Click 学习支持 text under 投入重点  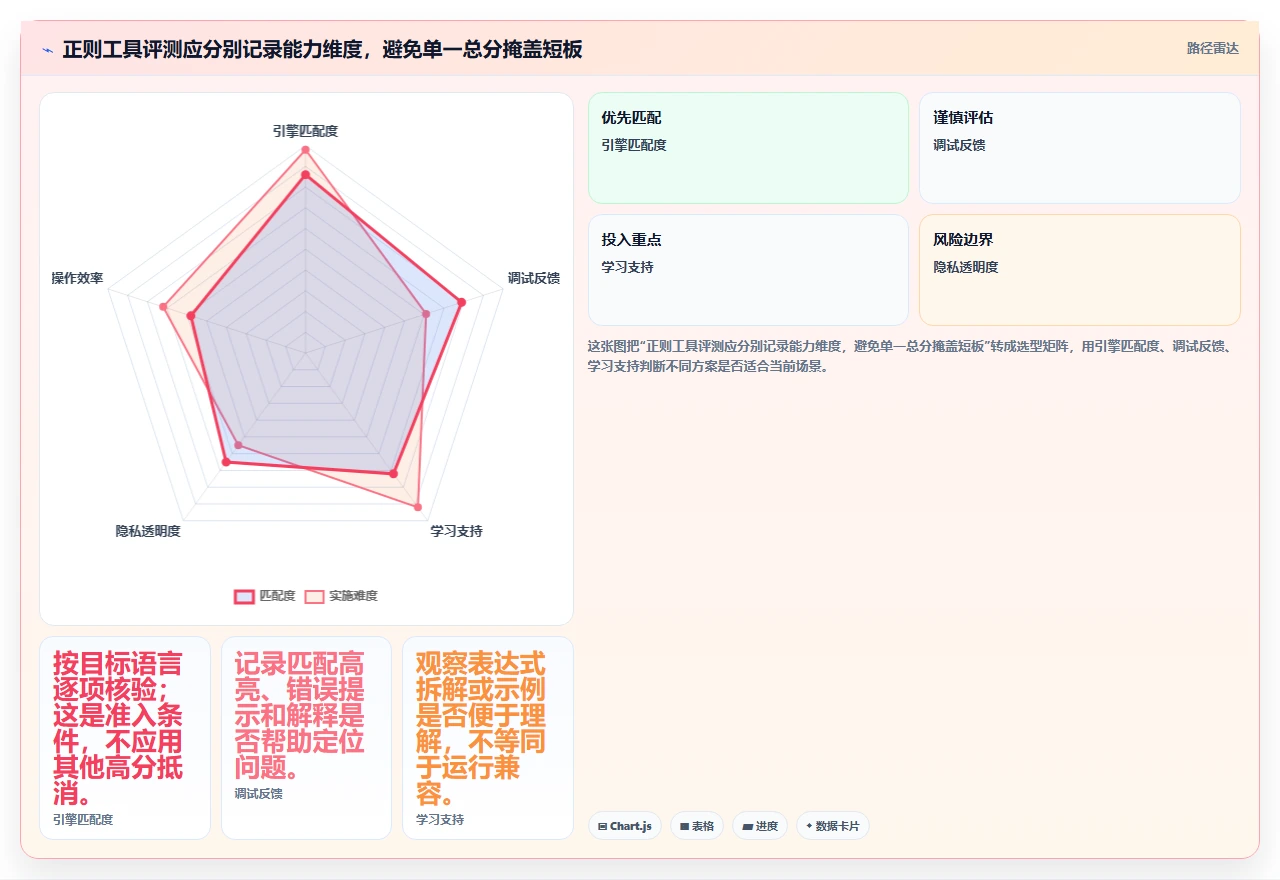(627, 267)
